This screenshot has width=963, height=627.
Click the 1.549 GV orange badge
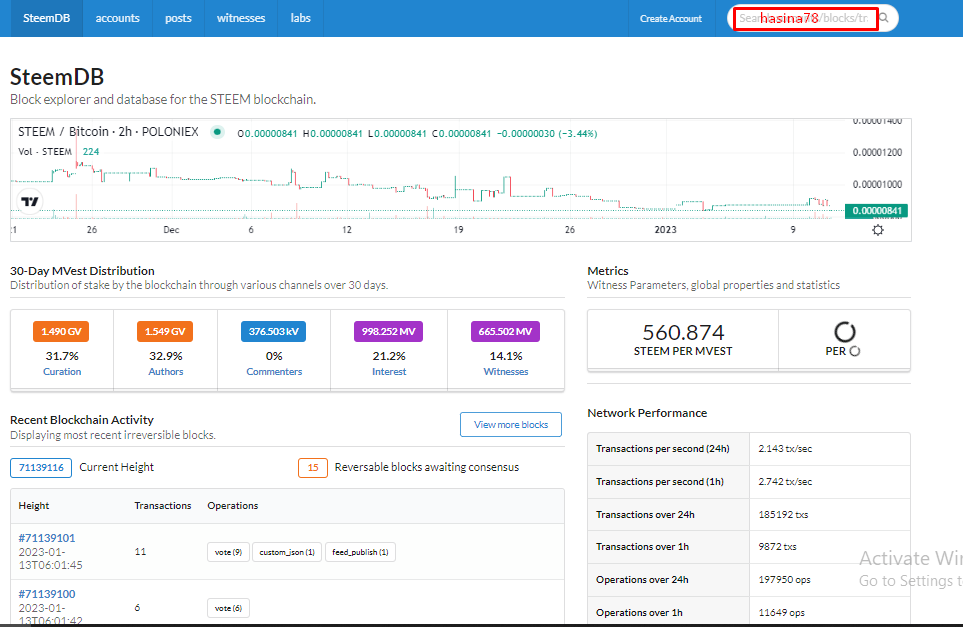(165, 332)
